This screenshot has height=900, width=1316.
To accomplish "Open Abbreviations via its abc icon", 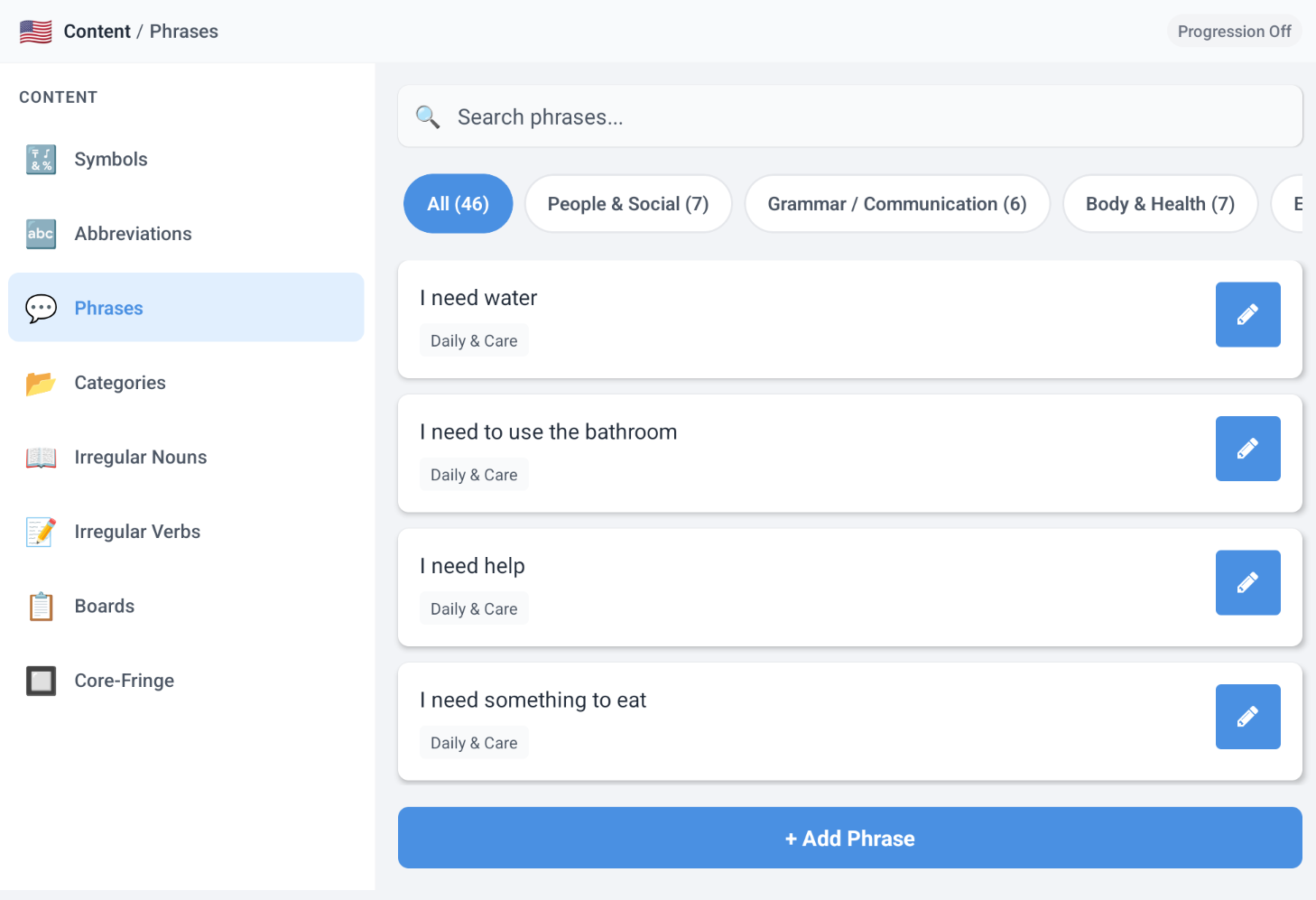I will pyautogui.click(x=41, y=234).
